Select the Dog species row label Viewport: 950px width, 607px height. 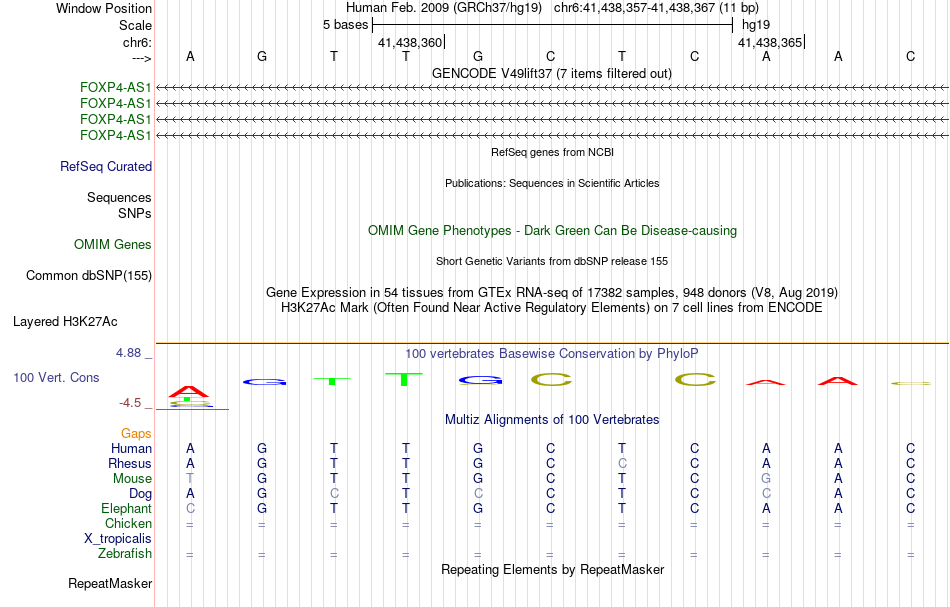click(140, 494)
